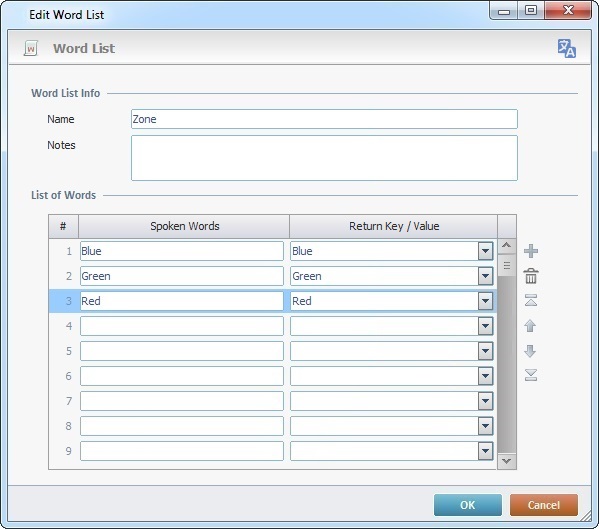Click the Cancel button

tap(544, 505)
